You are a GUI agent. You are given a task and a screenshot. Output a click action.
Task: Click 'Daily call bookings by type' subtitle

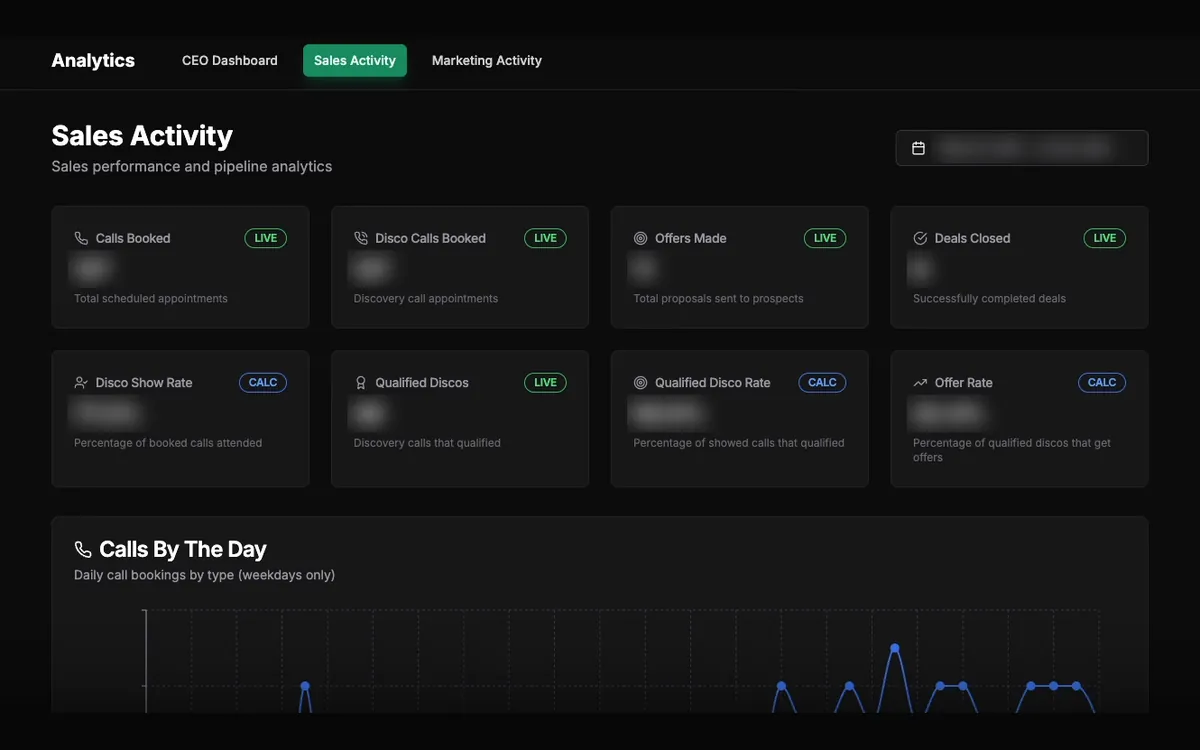(204, 575)
